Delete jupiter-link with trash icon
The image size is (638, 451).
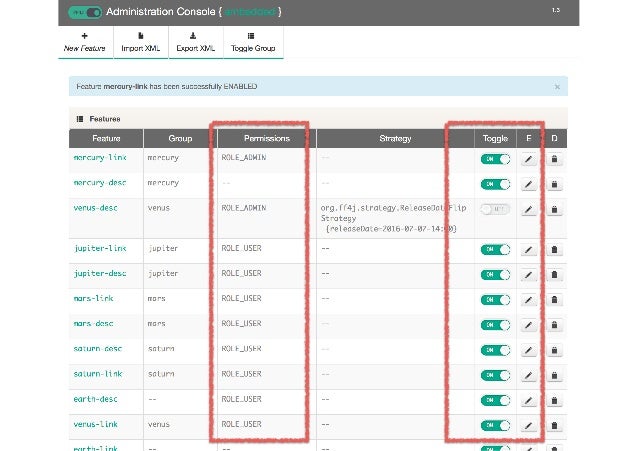point(554,250)
